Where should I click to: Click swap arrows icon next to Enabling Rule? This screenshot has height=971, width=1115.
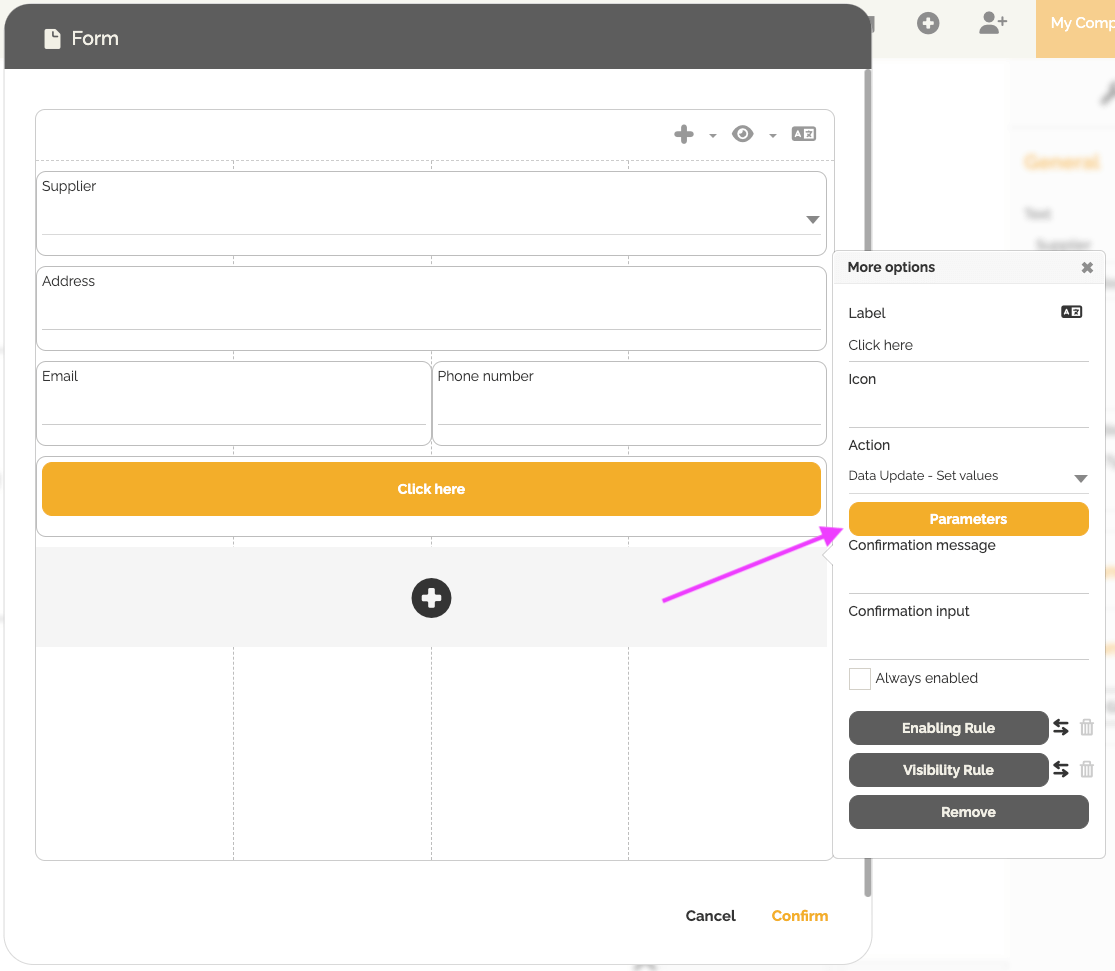(1061, 728)
